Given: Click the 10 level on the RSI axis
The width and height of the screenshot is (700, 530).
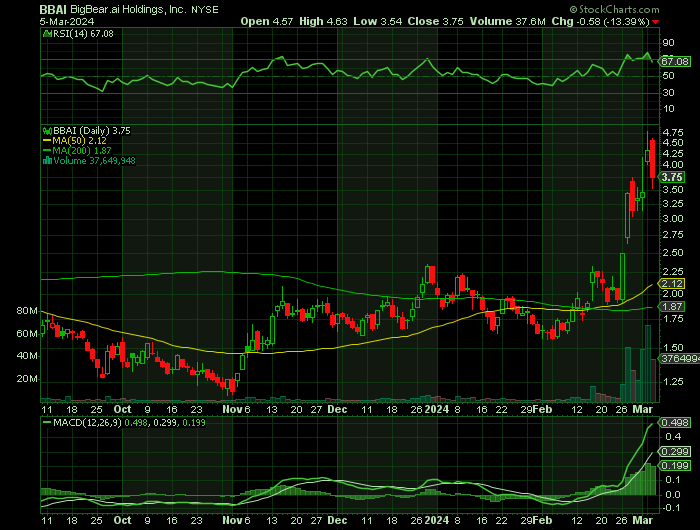Looking at the screenshot, I should point(668,109).
